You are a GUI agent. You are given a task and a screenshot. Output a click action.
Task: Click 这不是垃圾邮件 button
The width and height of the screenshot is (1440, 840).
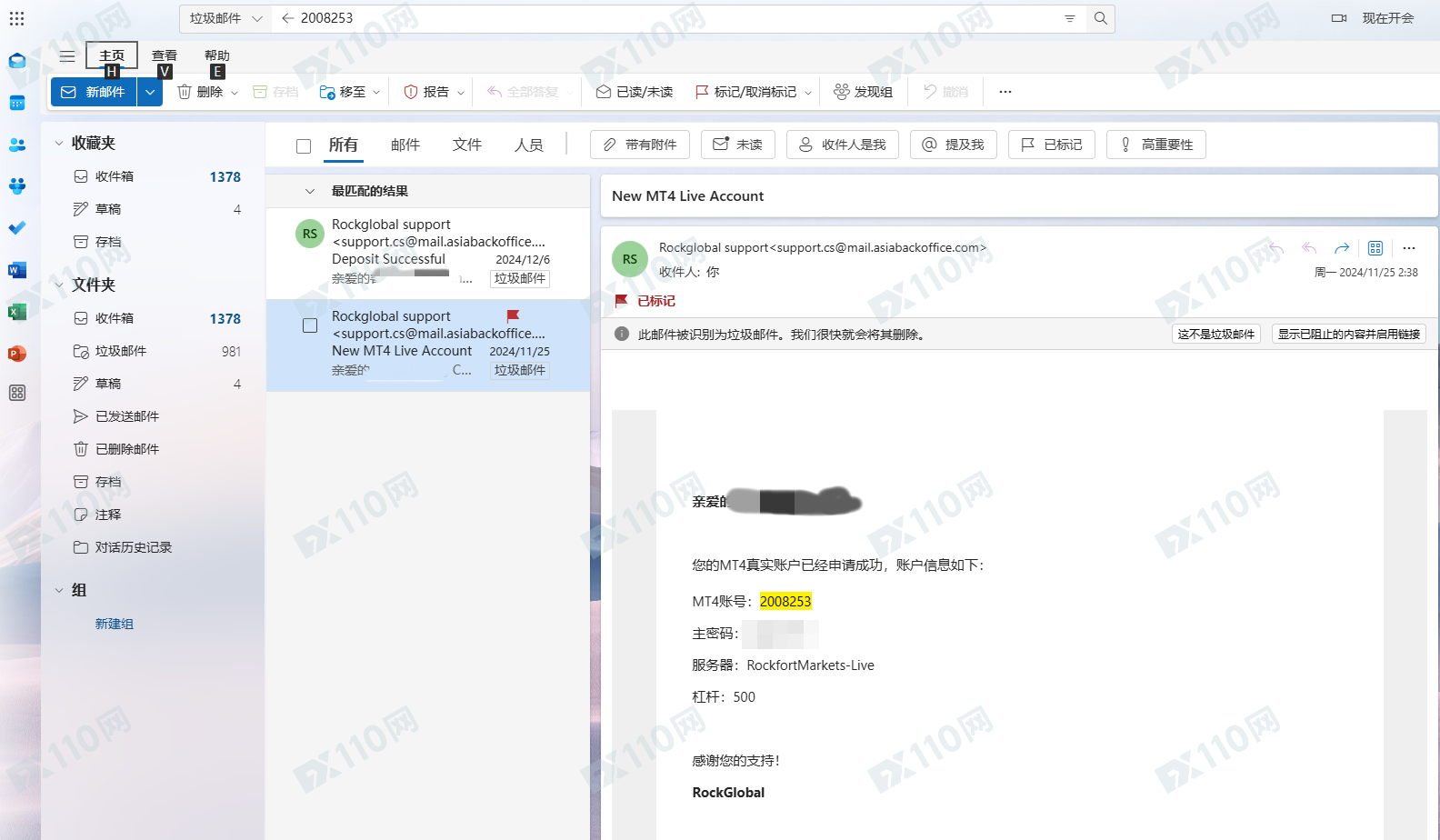[1215, 335]
